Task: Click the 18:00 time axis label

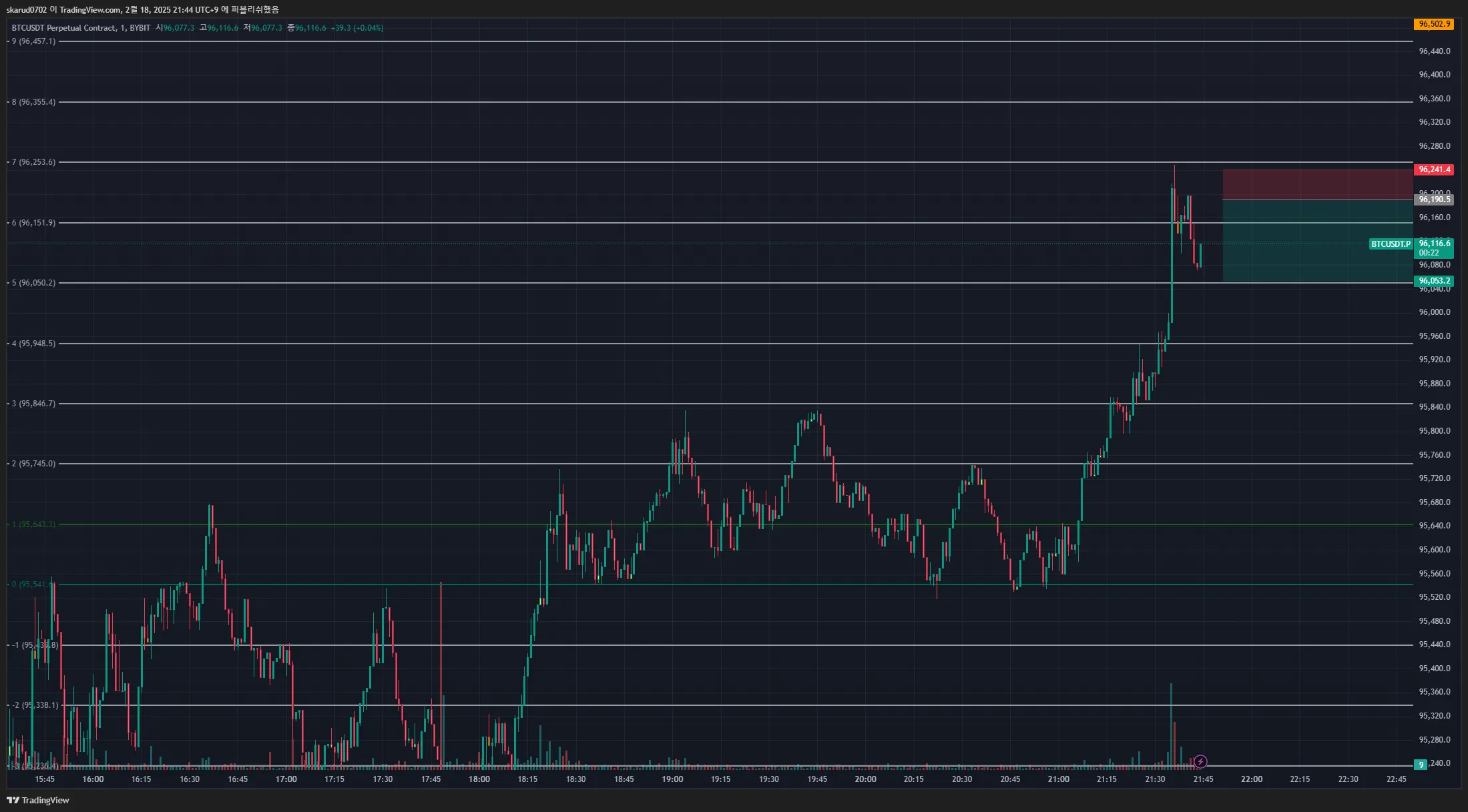Action: 479,779
